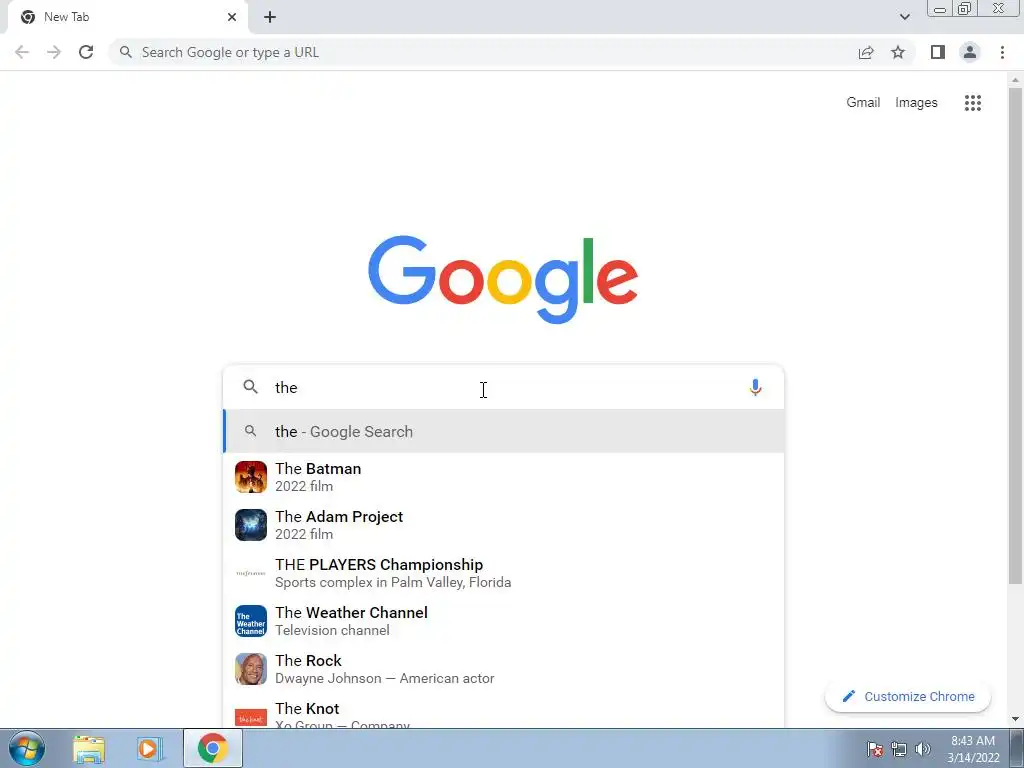
Task: Click The Weather Channel logo thumbnail
Action: [x=251, y=621]
